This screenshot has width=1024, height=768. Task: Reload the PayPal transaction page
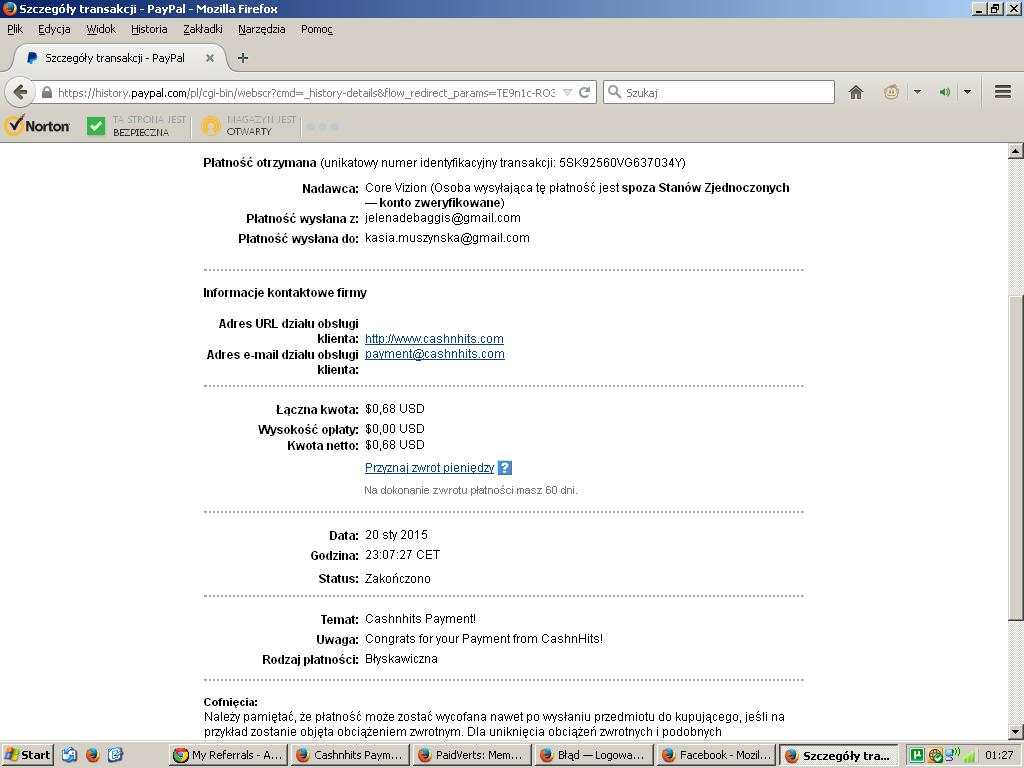click(x=585, y=92)
